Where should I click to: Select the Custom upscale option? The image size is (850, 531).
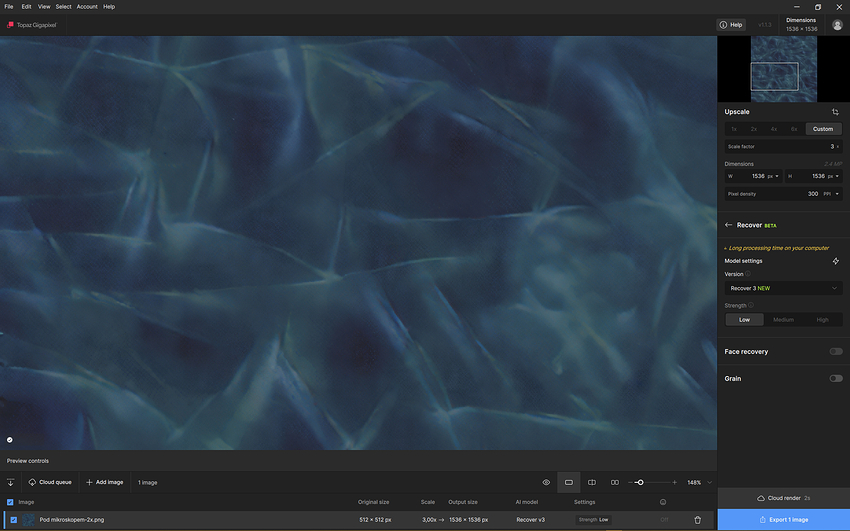[x=823, y=129]
